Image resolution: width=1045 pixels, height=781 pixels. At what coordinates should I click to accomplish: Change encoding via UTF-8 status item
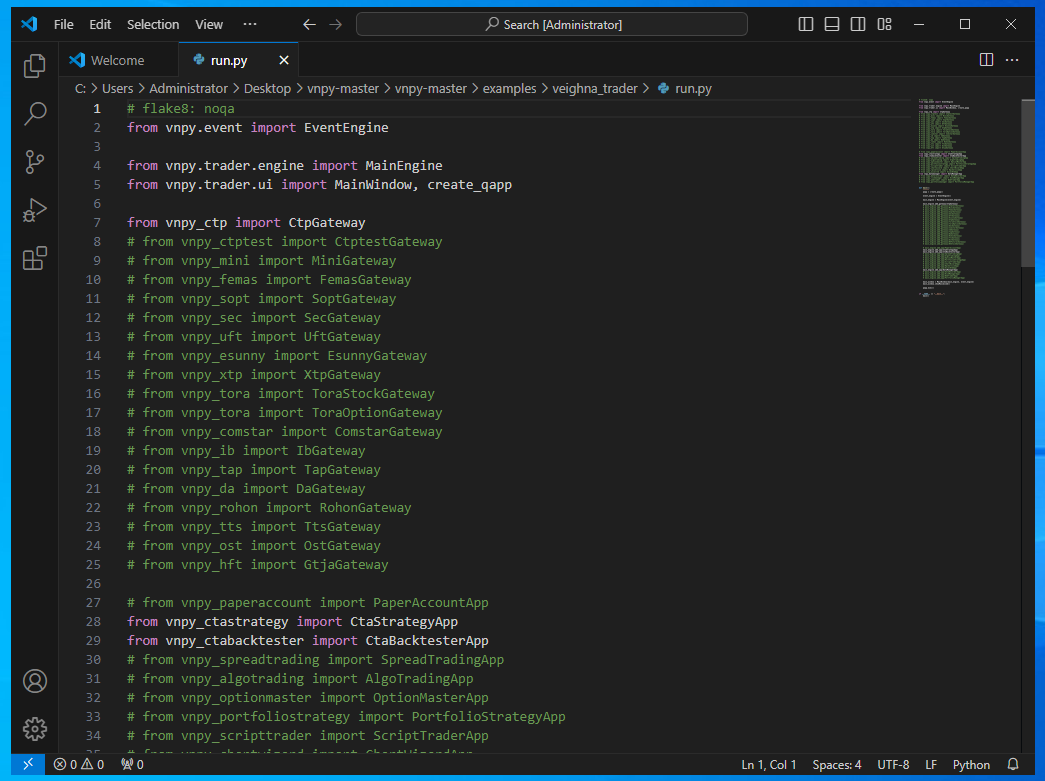pyautogui.click(x=893, y=764)
